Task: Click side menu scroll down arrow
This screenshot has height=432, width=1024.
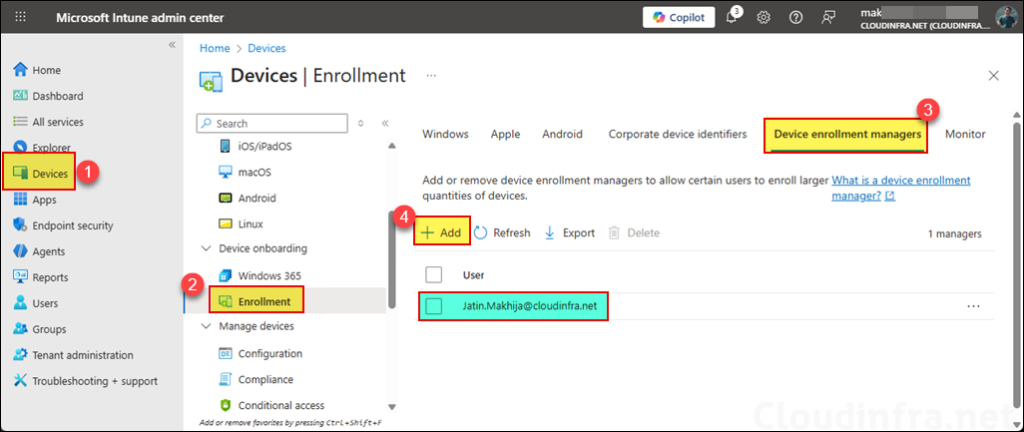Action: point(392,406)
